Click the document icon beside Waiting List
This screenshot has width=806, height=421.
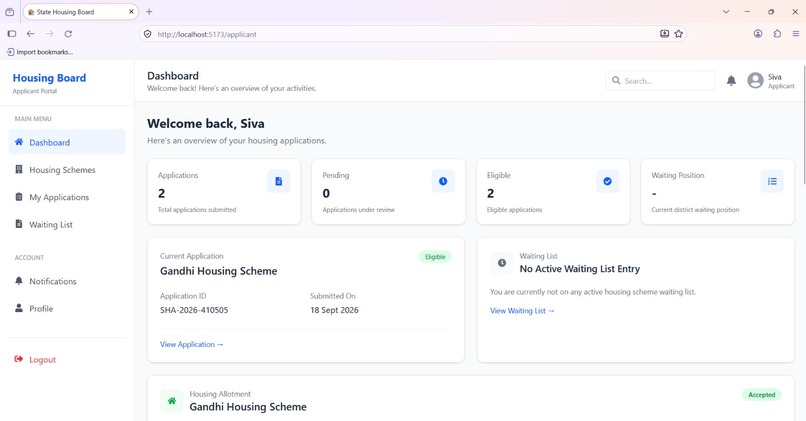(19, 224)
